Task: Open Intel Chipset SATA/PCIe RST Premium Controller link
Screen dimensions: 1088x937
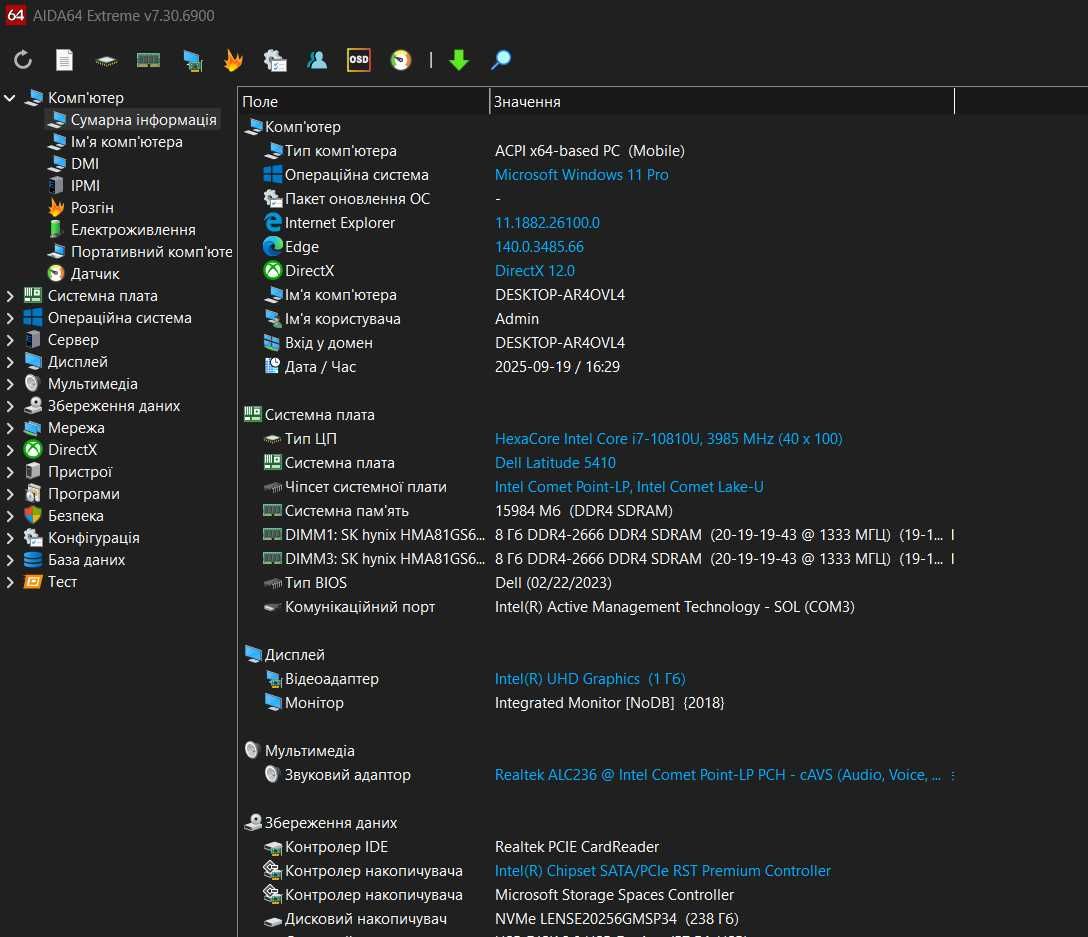Action: (663, 871)
